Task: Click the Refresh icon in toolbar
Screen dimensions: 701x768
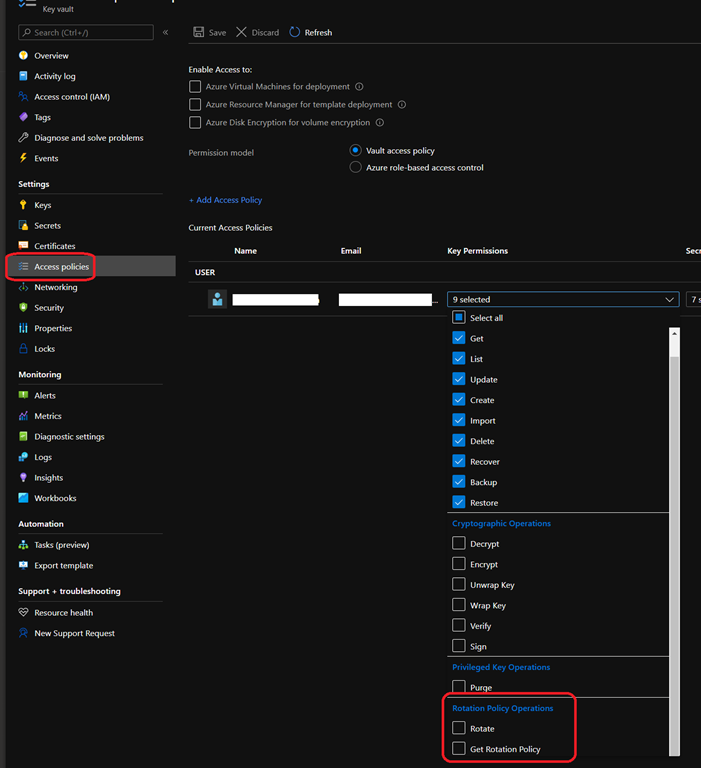Action: click(x=295, y=33)
